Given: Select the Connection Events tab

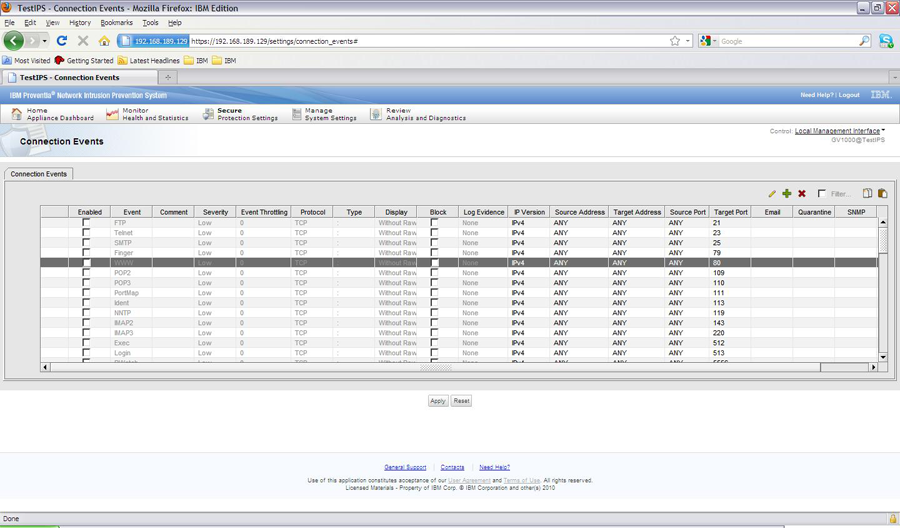Looking at the screenshot, I should (39, 174).
